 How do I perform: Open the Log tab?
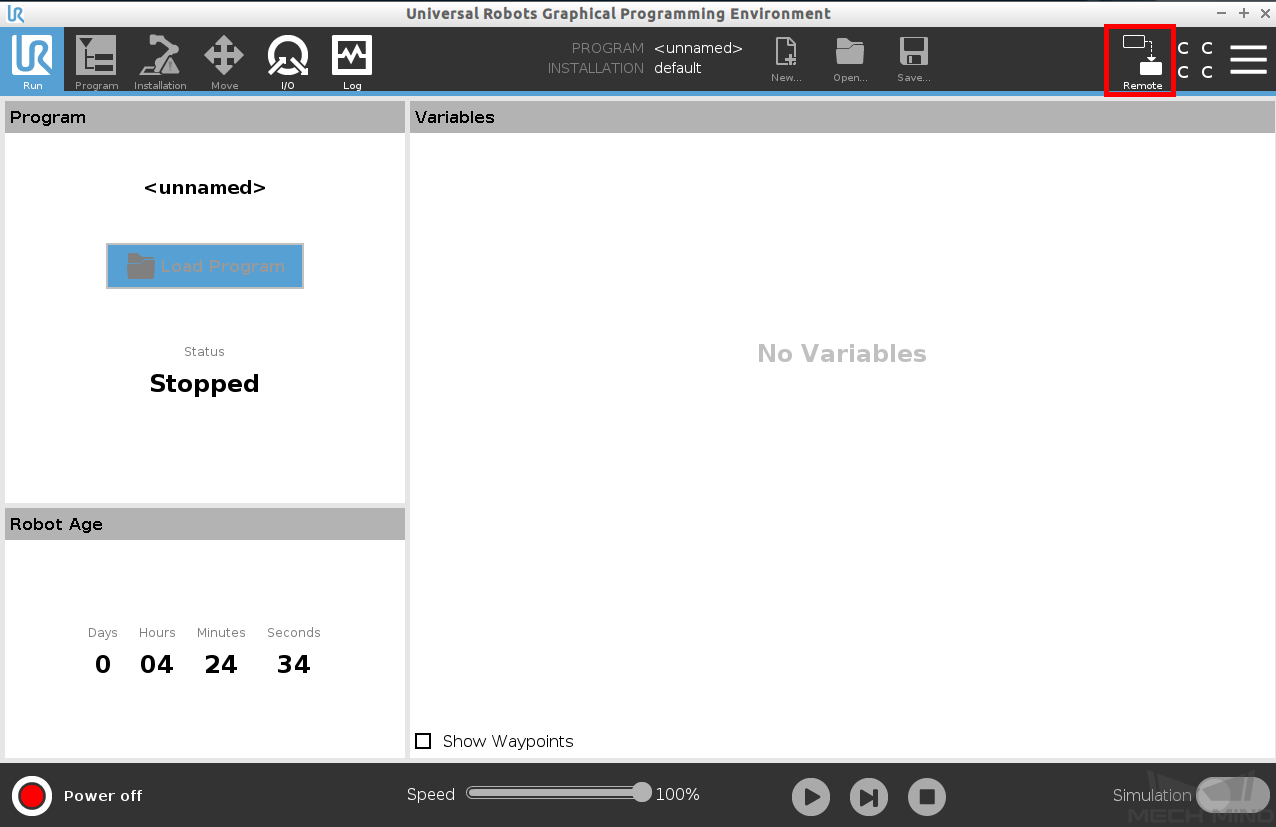pyautogui.click(x=352, y=60)
